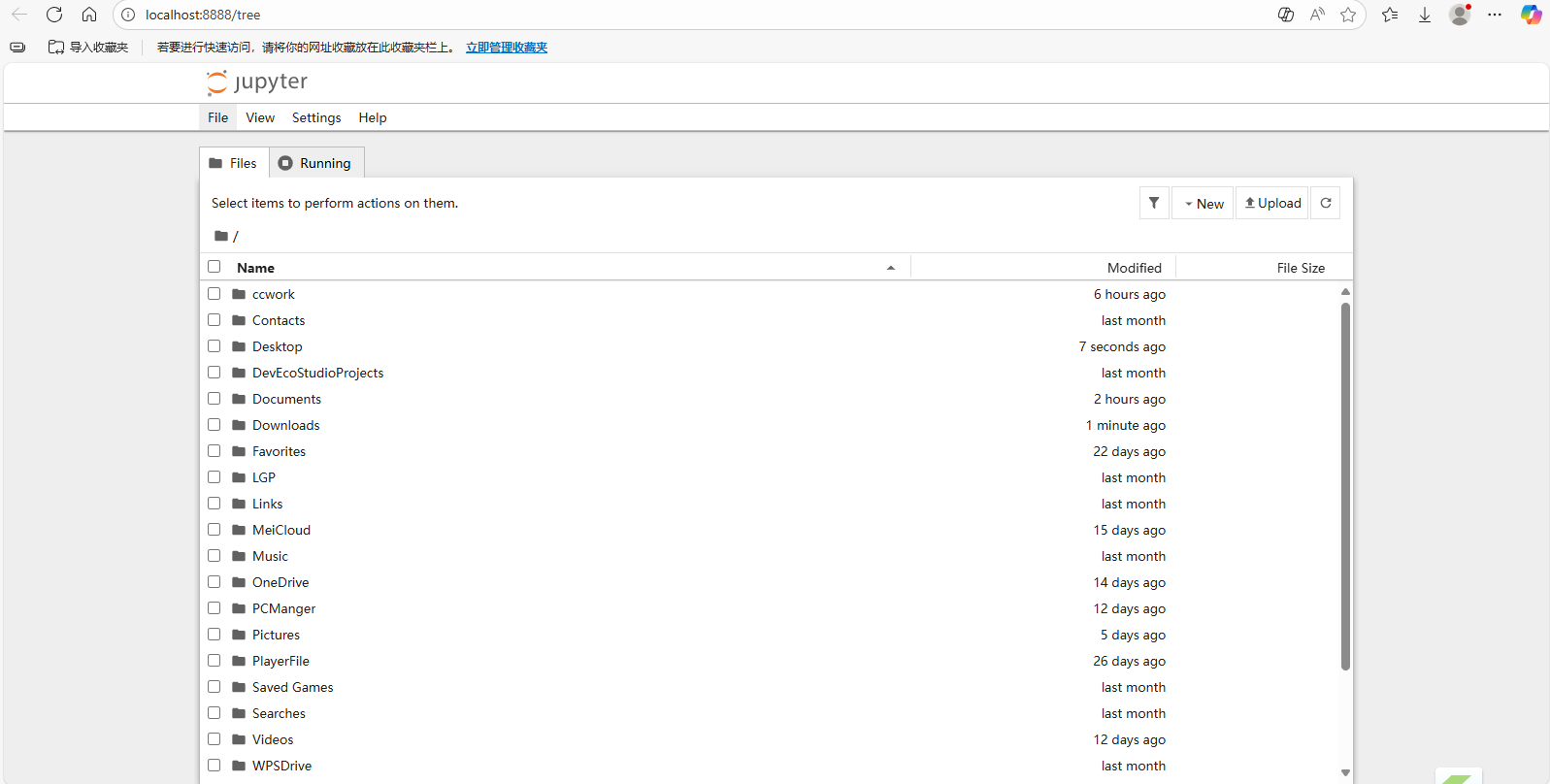This screenshot has width=1550, height=784.
Task: Start the Read aloud icon in address bar
Action: [x=1317, y=15]
